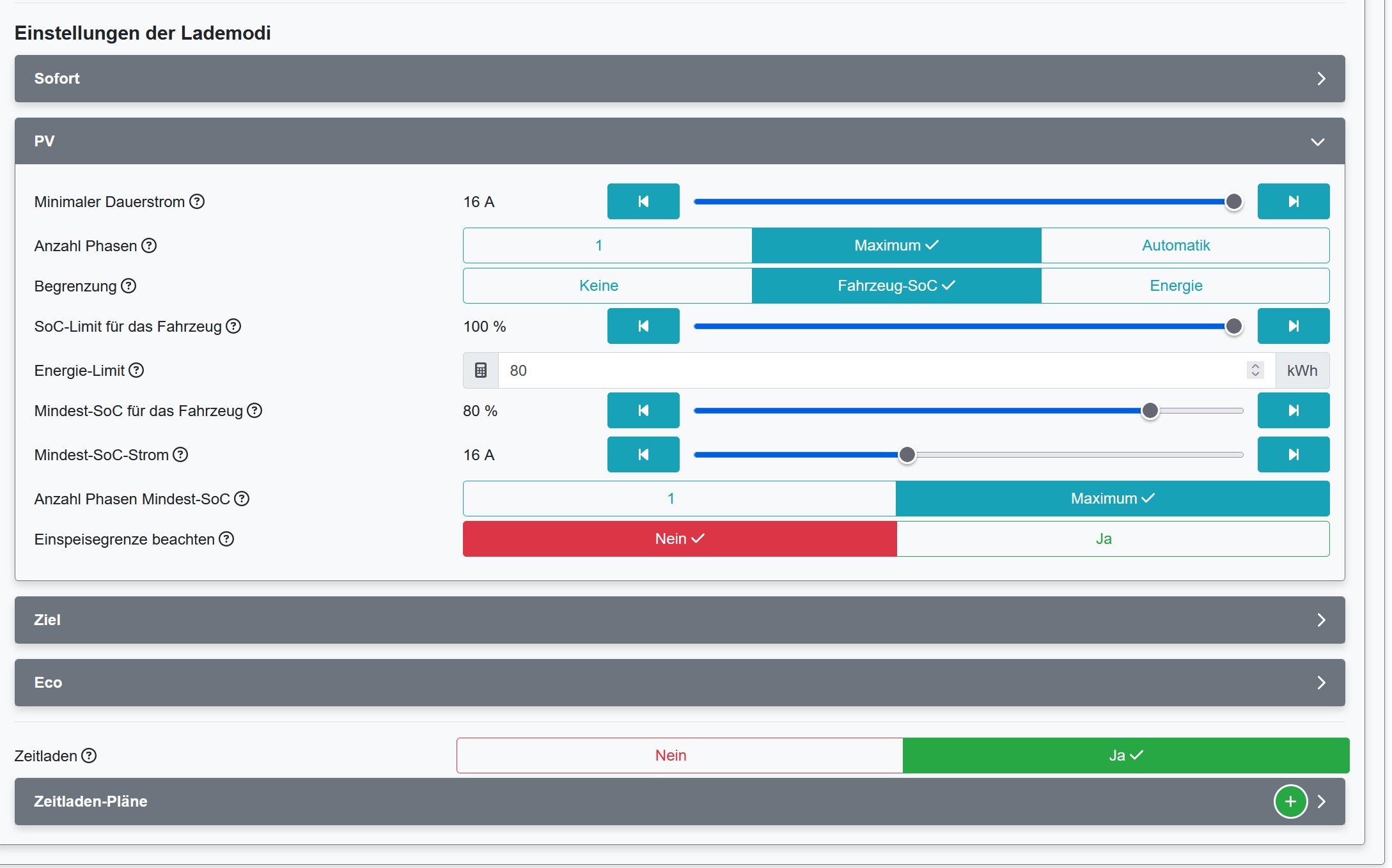Open the Ziel section header

click(679, 620)
